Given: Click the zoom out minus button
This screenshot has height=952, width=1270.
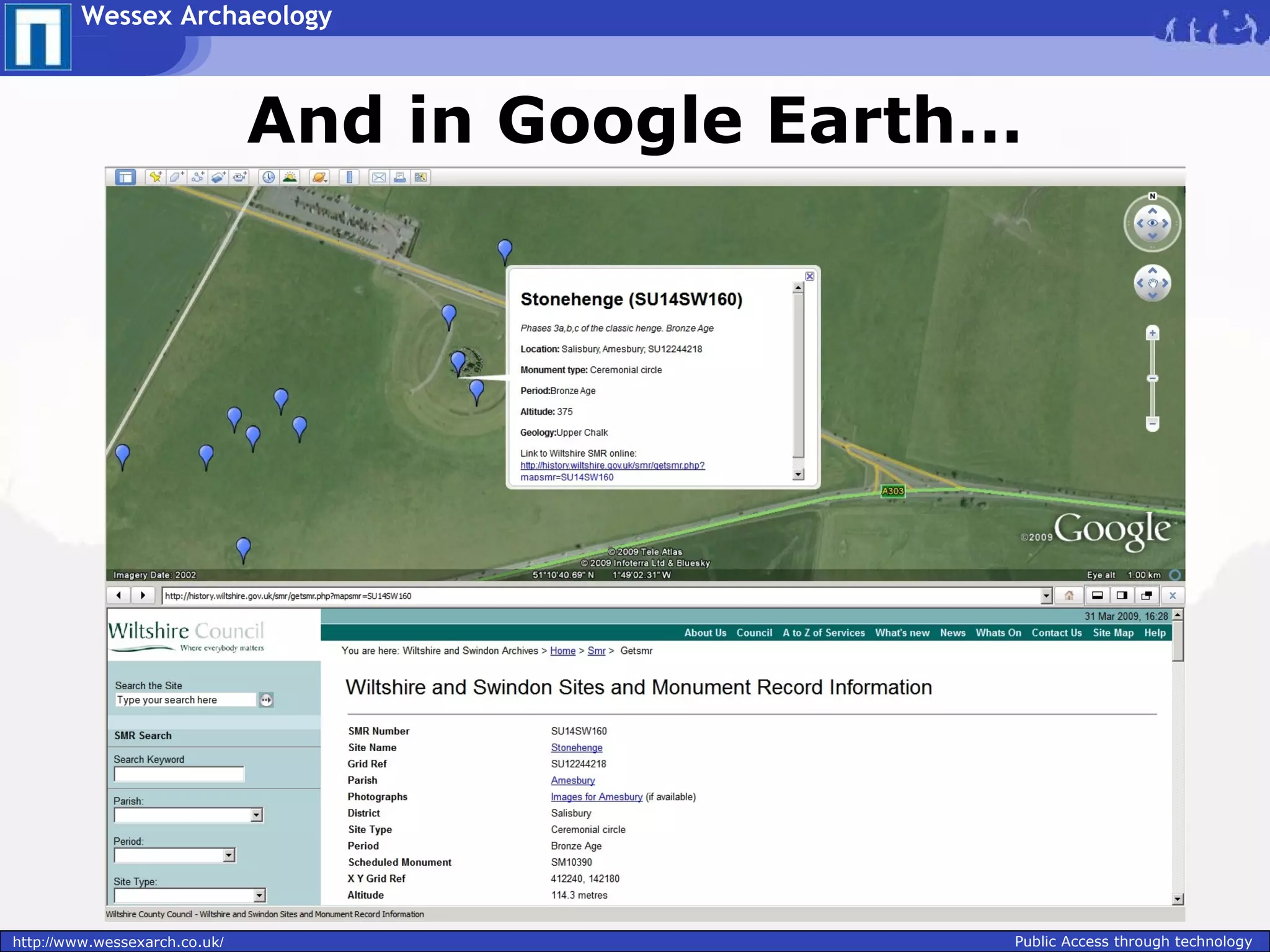Looking at the screenshot, I should point(1152,424).
